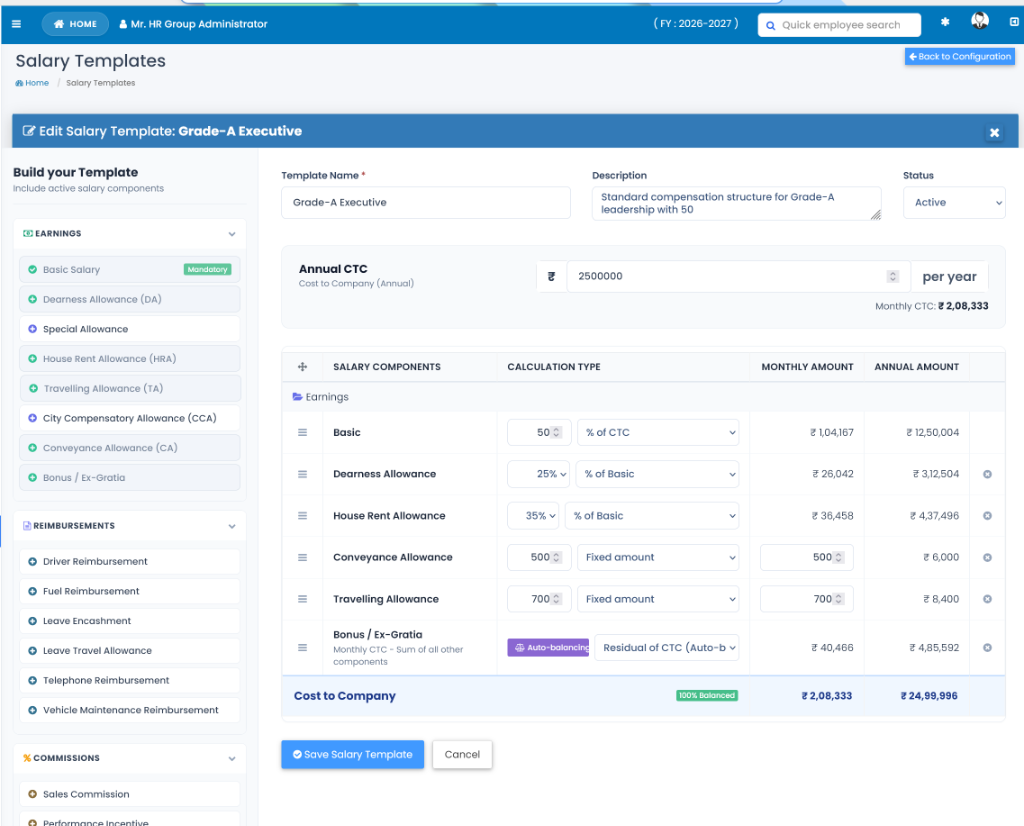Open Conveyance Allowance calculation type dropdown
This screenshot has width=1024, height=826.
[x=658, y=558]
